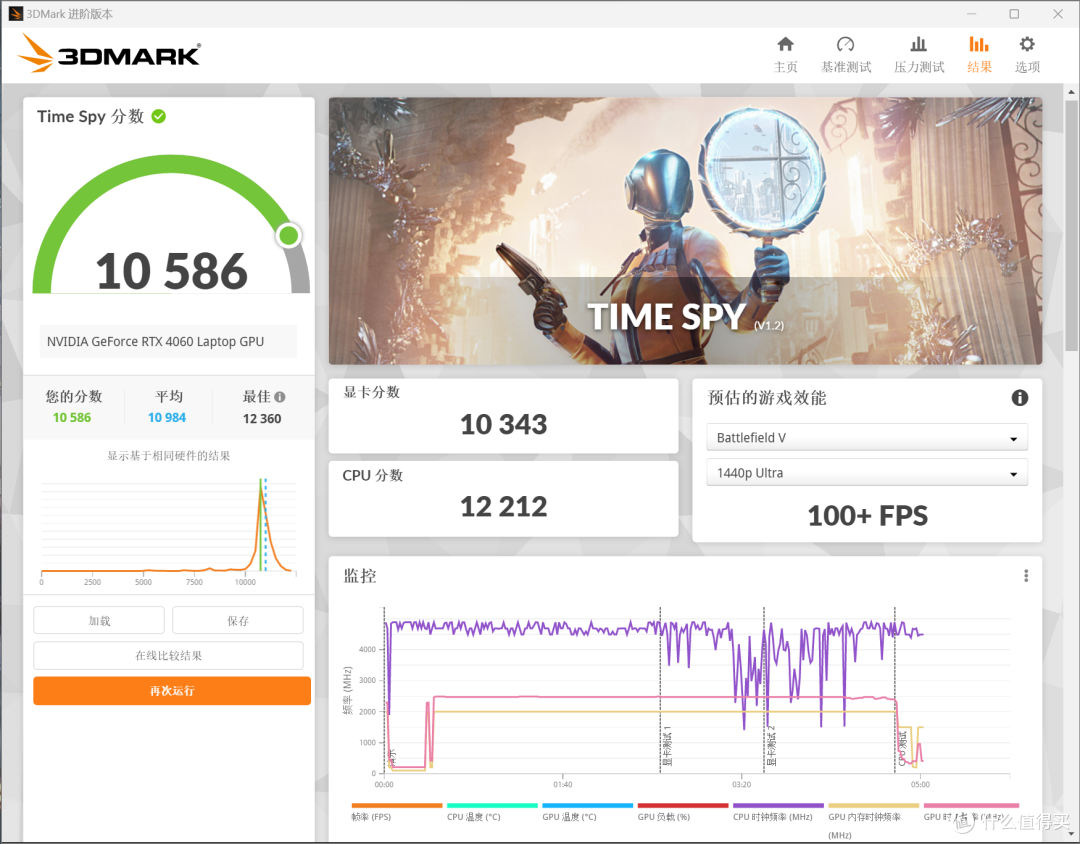This screenshot has width=1080, height=844.
Task: Click the Time Spy 分数 heading
Action: (x=90, y=116)
